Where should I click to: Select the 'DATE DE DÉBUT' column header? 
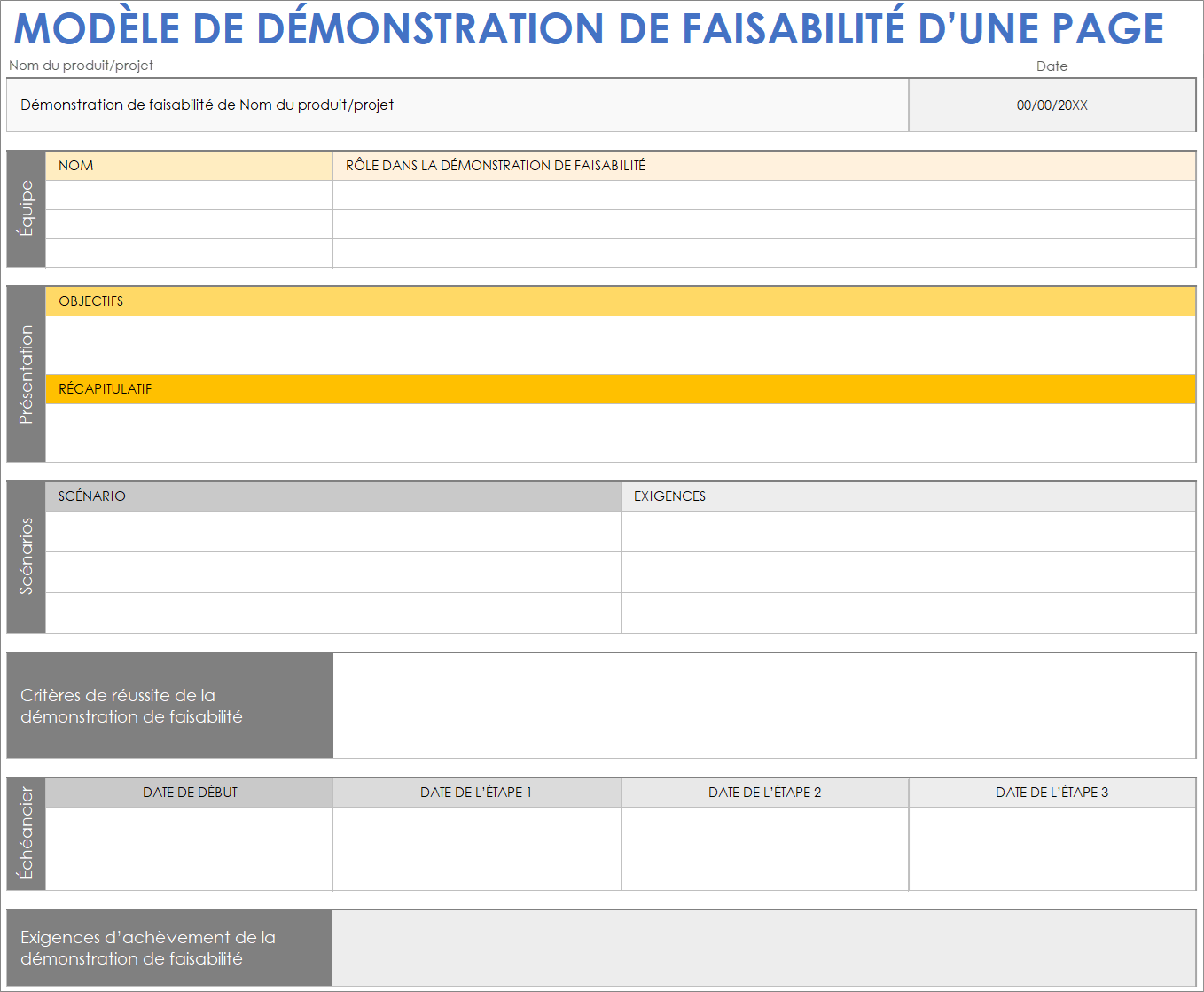pyautogui.click(x=189, y=793)
